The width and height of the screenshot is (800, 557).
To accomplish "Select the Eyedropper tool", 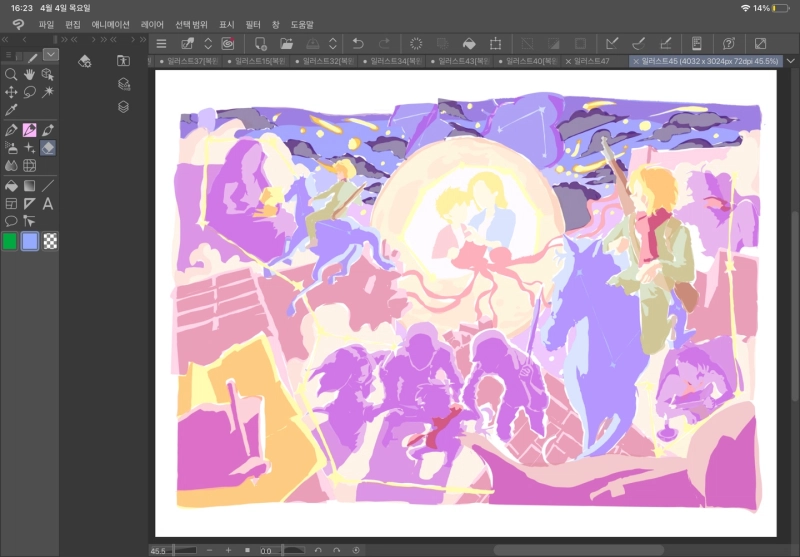I will point(11,110).
